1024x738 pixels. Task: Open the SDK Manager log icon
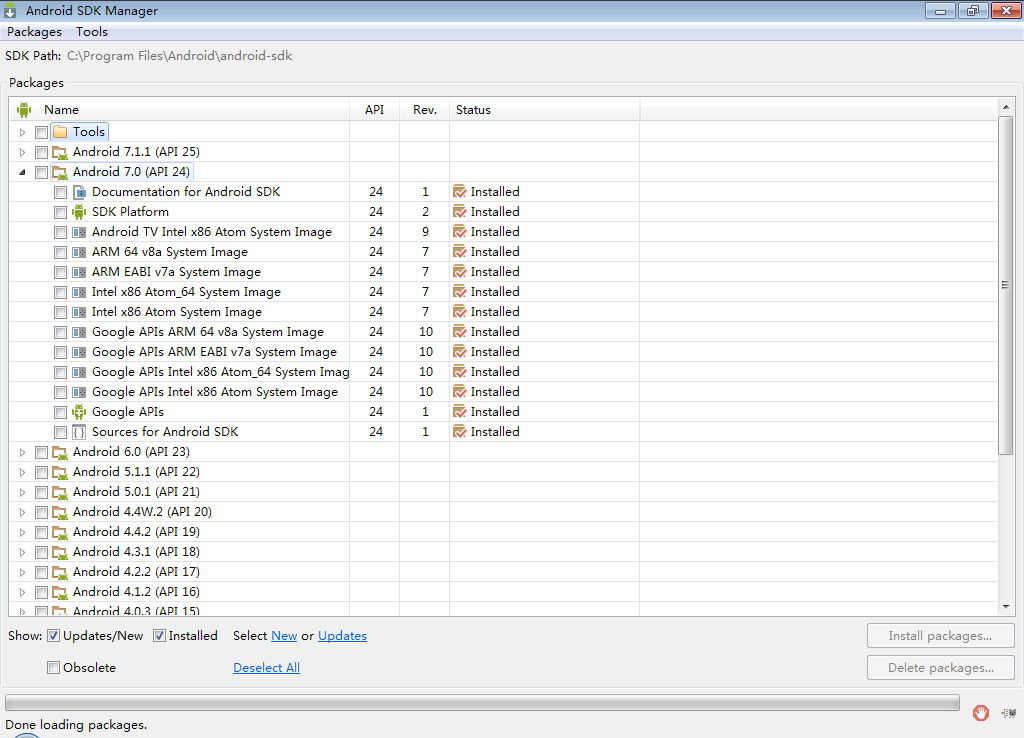[1008, 713]
